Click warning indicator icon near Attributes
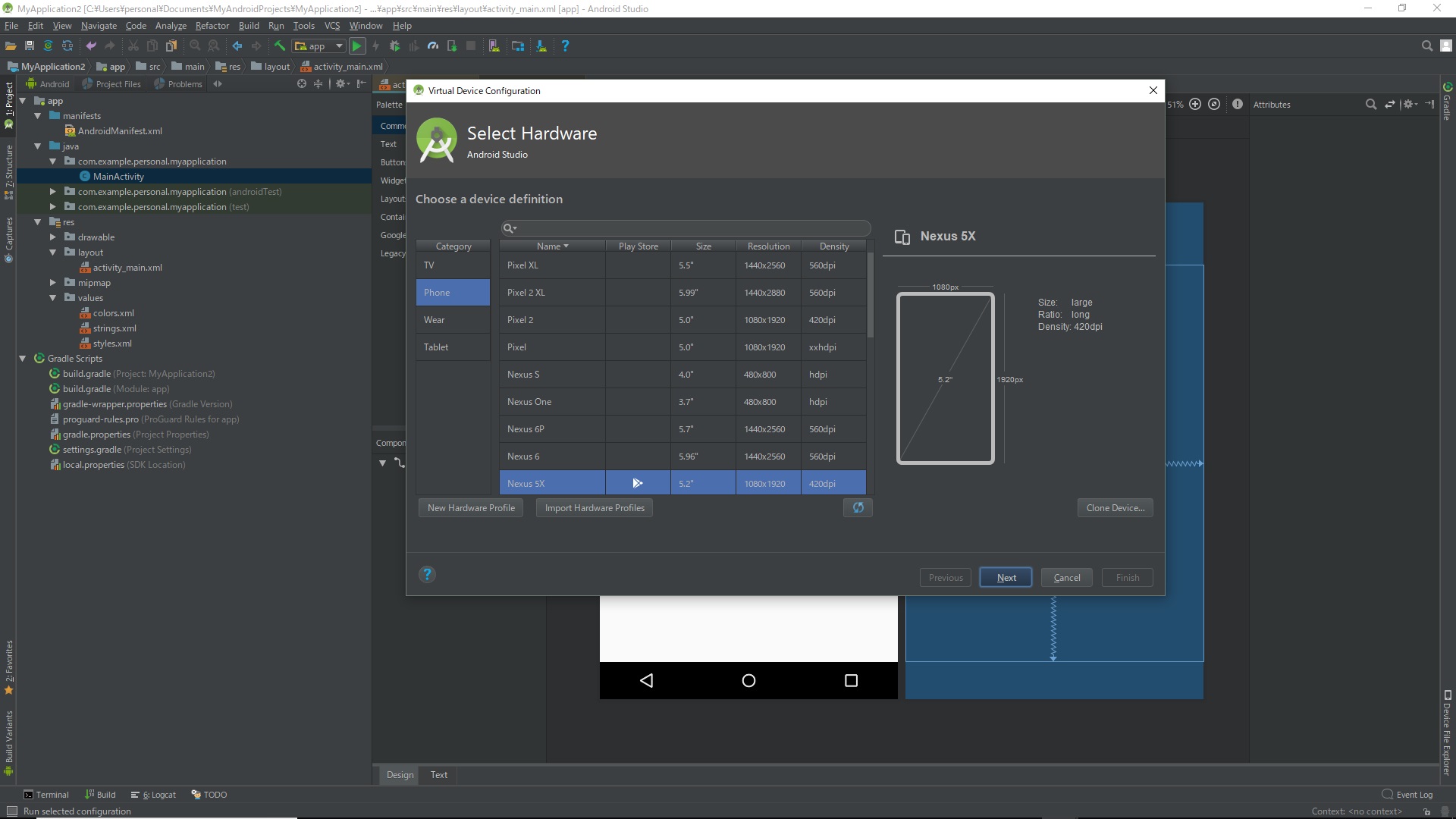 pos(1238,105)
